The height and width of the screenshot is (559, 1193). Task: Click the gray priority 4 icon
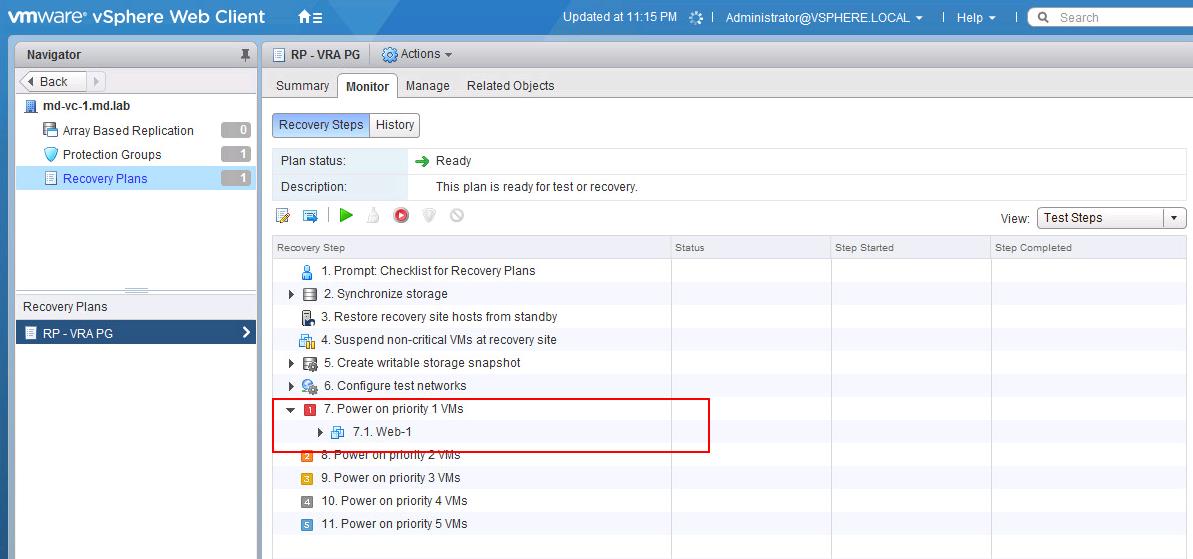[x=307, y=502]
